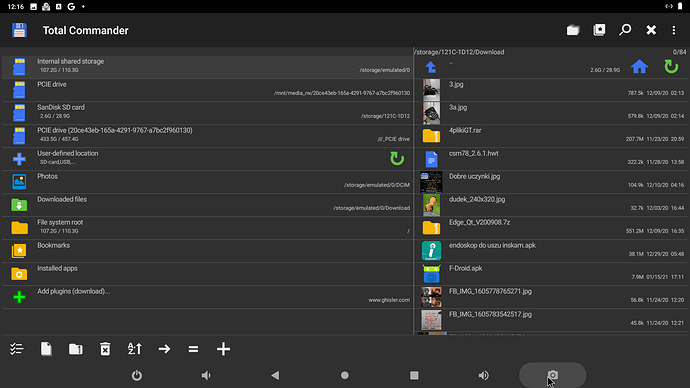
Task: Select the Edge_Qt_V200908.7z archive
Action: tap(552, 227)
